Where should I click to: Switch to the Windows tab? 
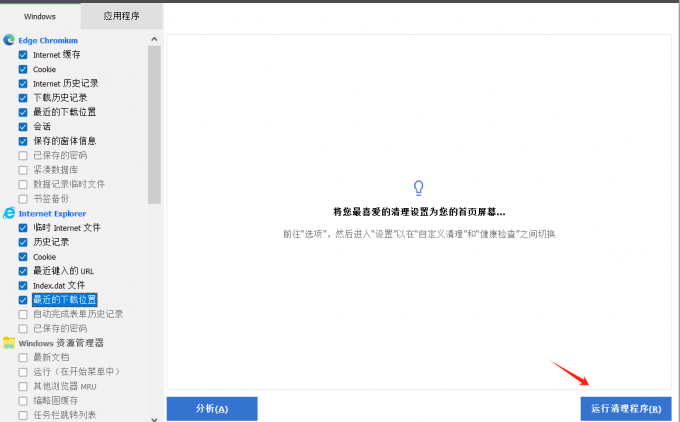(40, 16)
